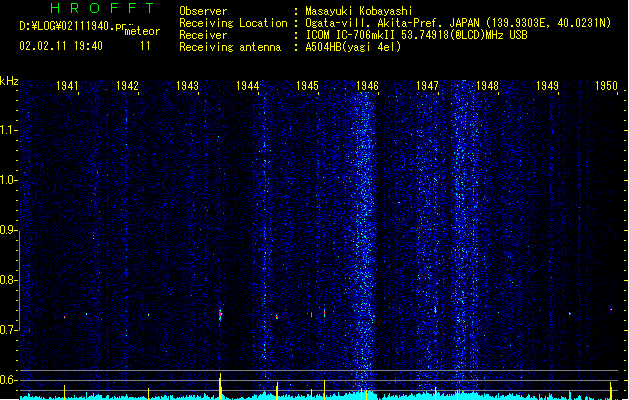Click the 0.8 kHz frequency label
Screen dimensions: 629x400
(8, 280)
